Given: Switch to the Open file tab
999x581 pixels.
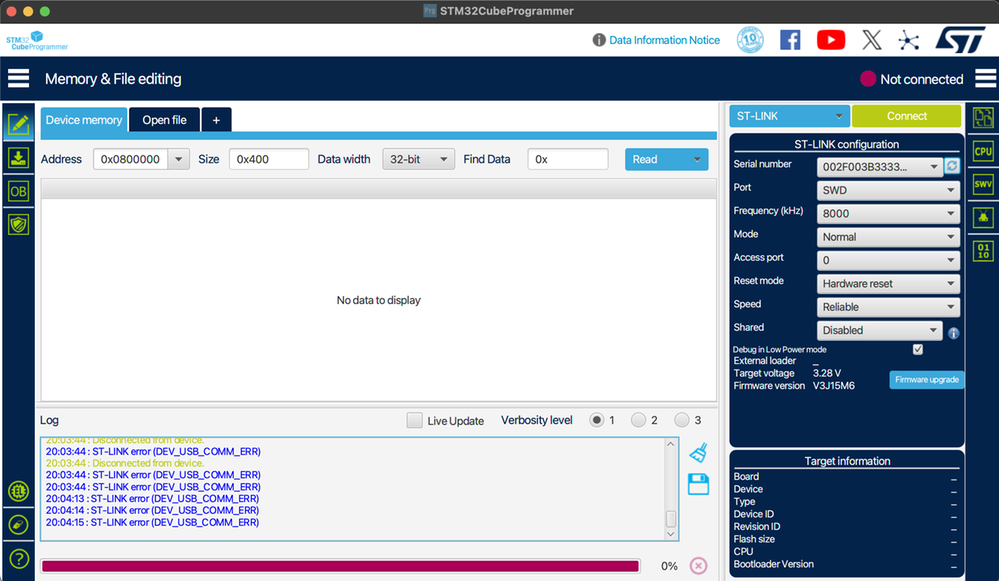Looking at the screenshot, I should [164, 120].
